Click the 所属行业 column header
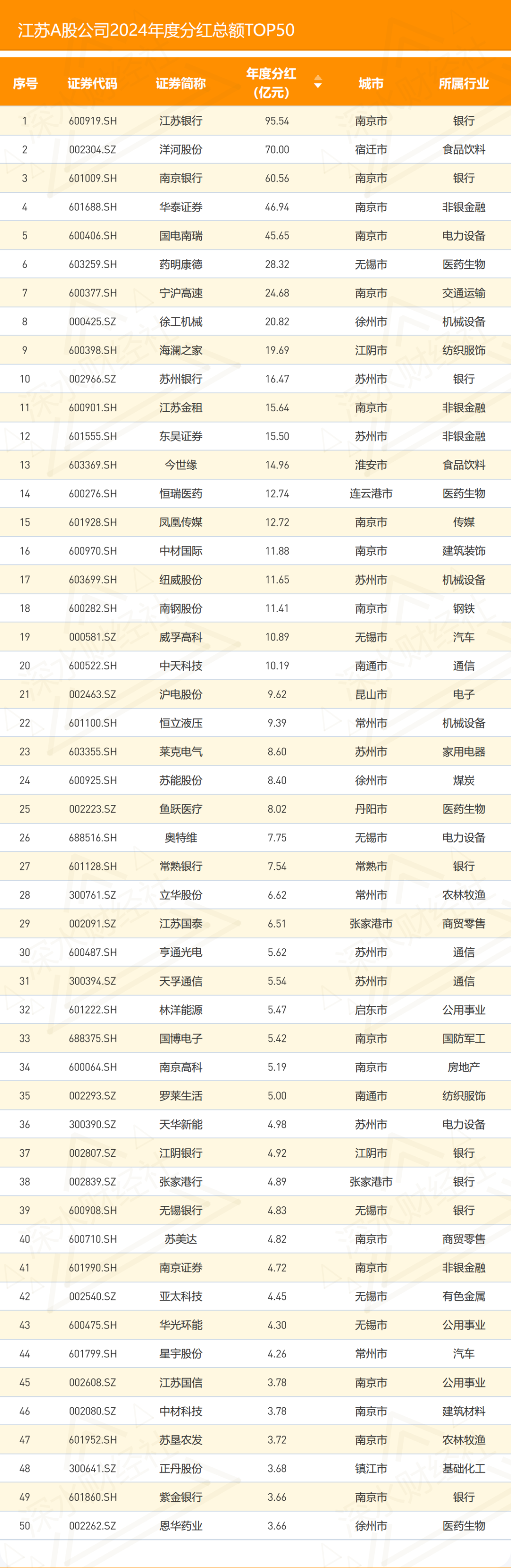Screen dimensions: 511x1568 pyautogui.click(x=464, y=83)
